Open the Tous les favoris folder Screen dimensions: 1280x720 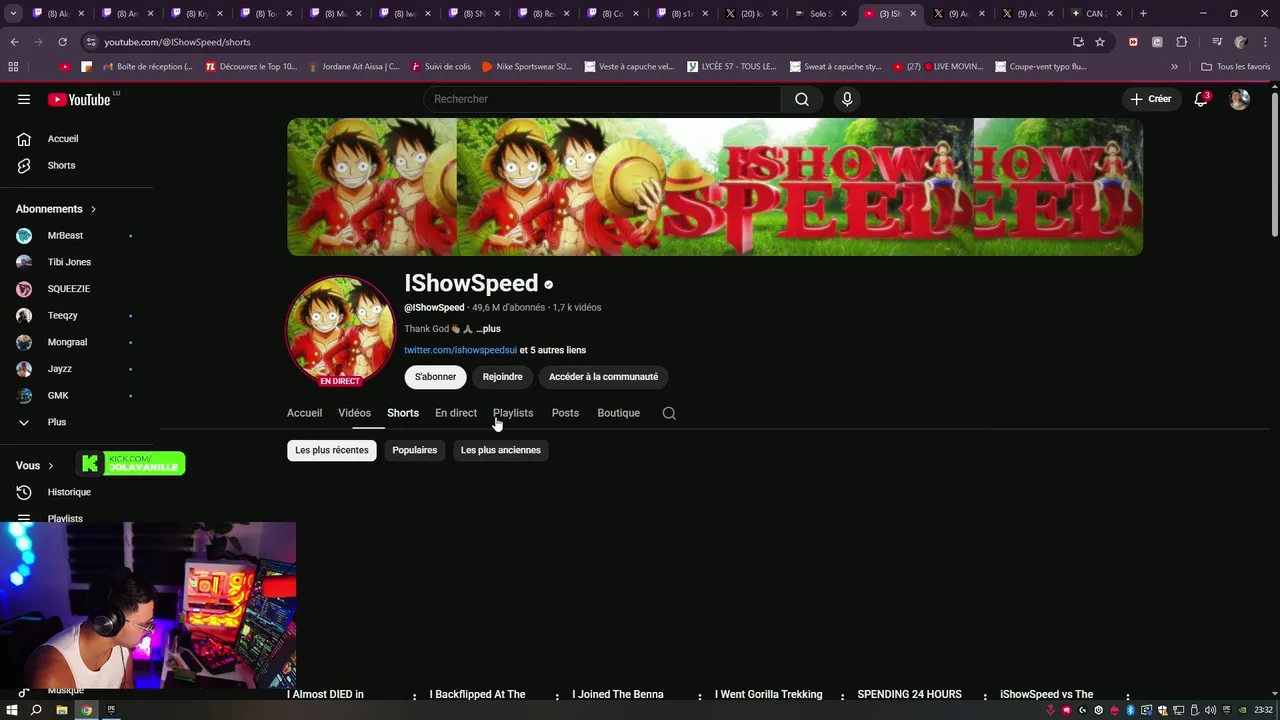1236,67
